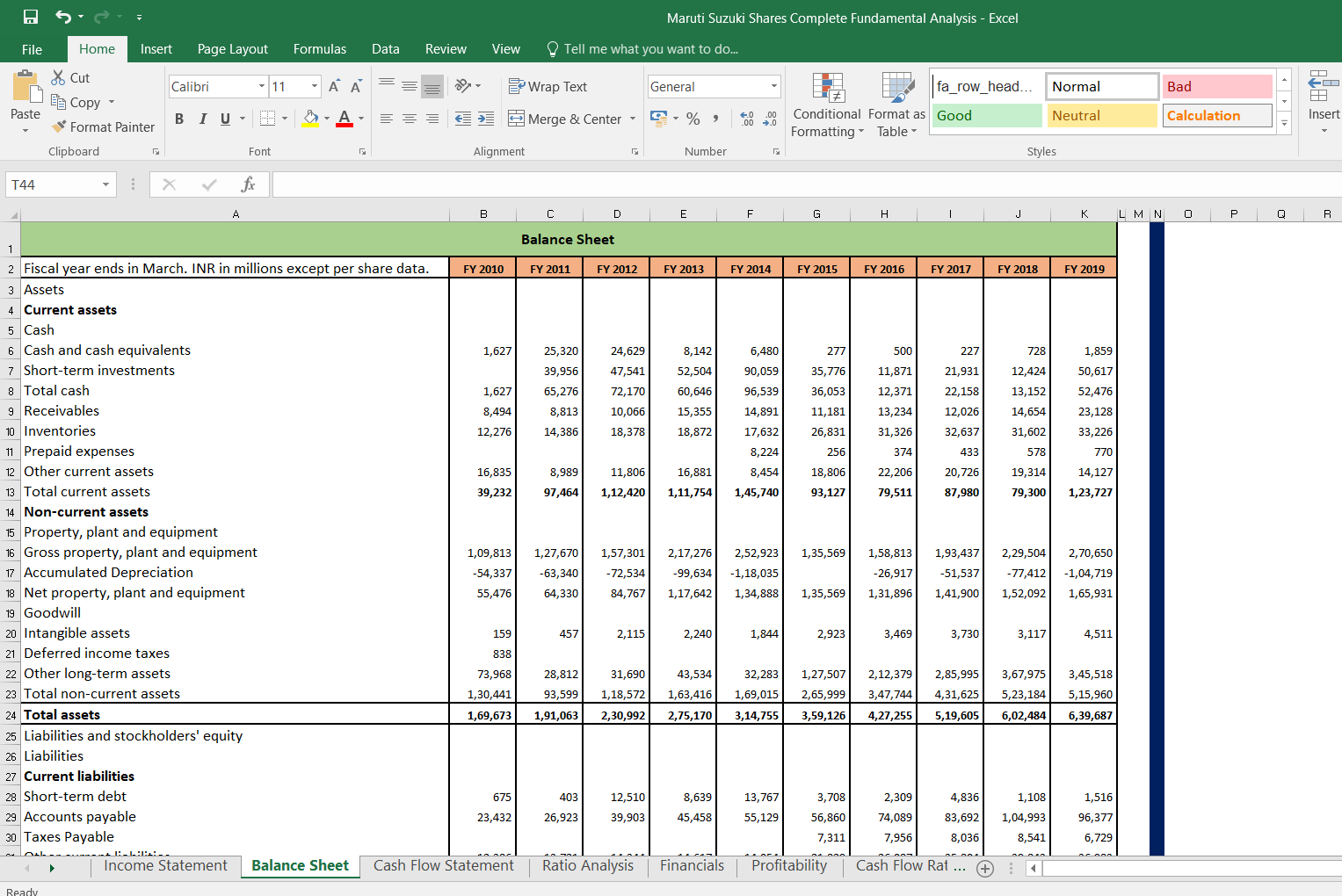Decrease font size with the smaller A

pyautogui.click(x=356, y=86)
